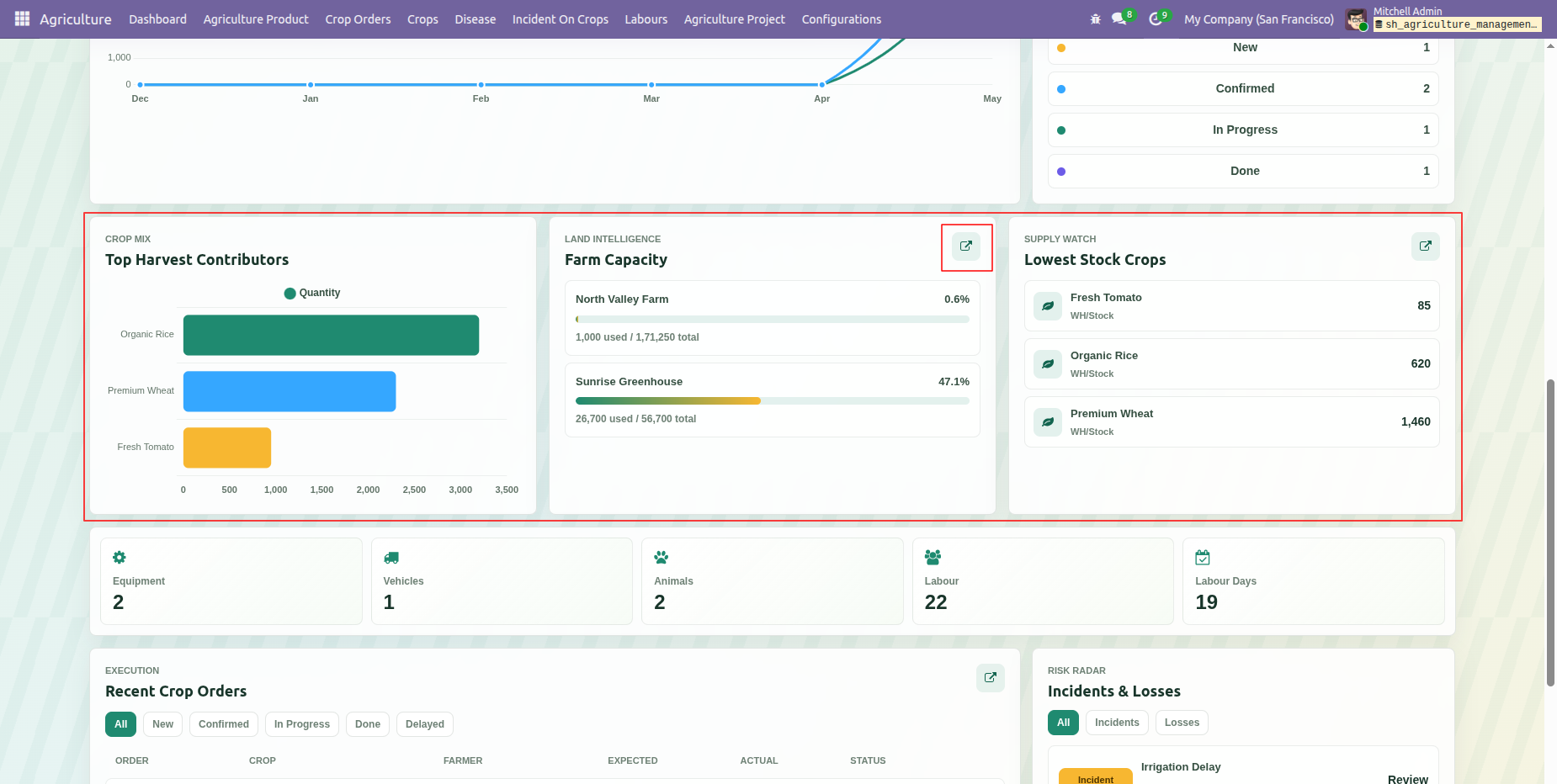
Task: Show Incidents tab in Incidents & Losses
Action: coord(1117,723)
